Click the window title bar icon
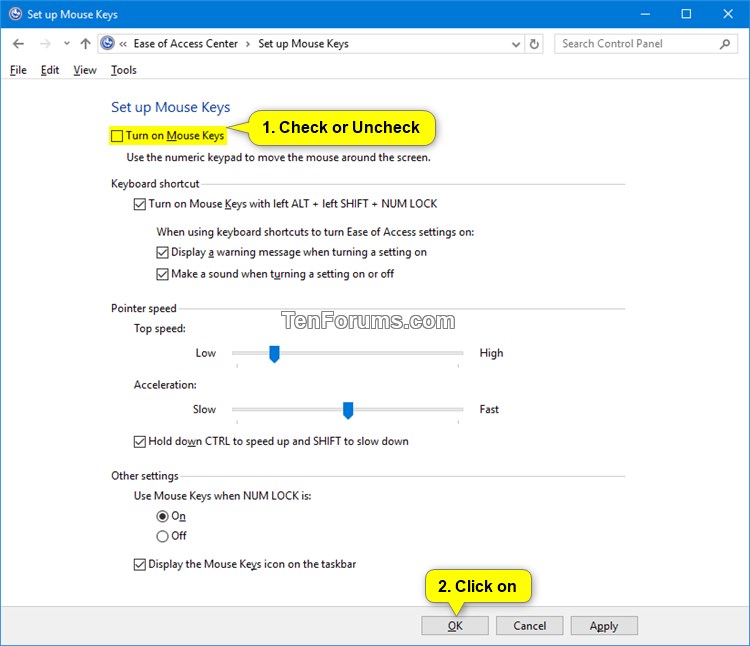 point(15,14)
